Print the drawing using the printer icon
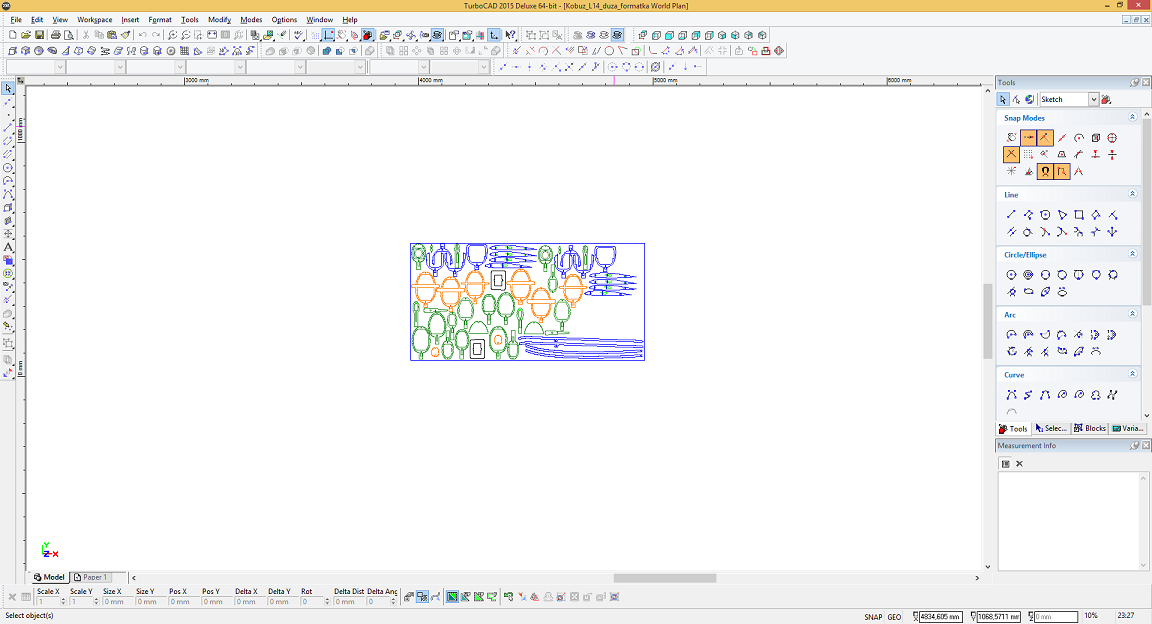The width and height of the screenshot is (1152, 624). (x=55, y=35)
